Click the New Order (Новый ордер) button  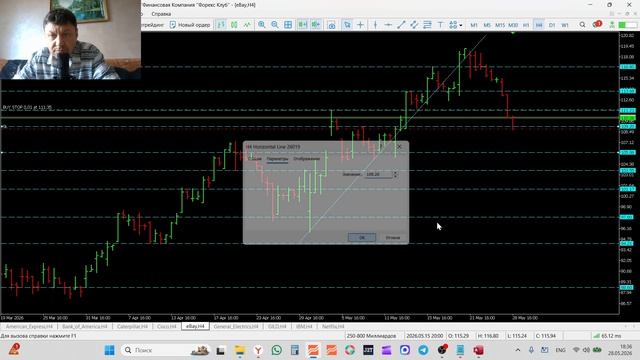coord(190,25)
